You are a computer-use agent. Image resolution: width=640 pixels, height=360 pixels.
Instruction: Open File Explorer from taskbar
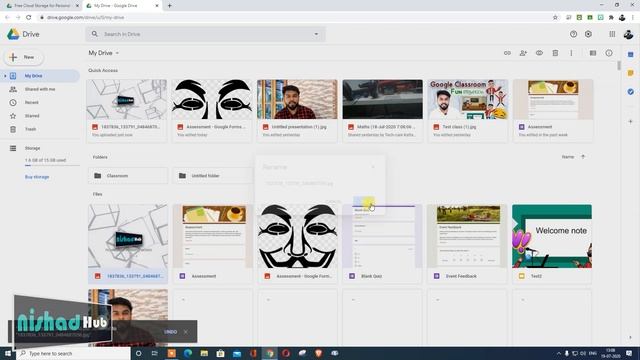point(204,353)
